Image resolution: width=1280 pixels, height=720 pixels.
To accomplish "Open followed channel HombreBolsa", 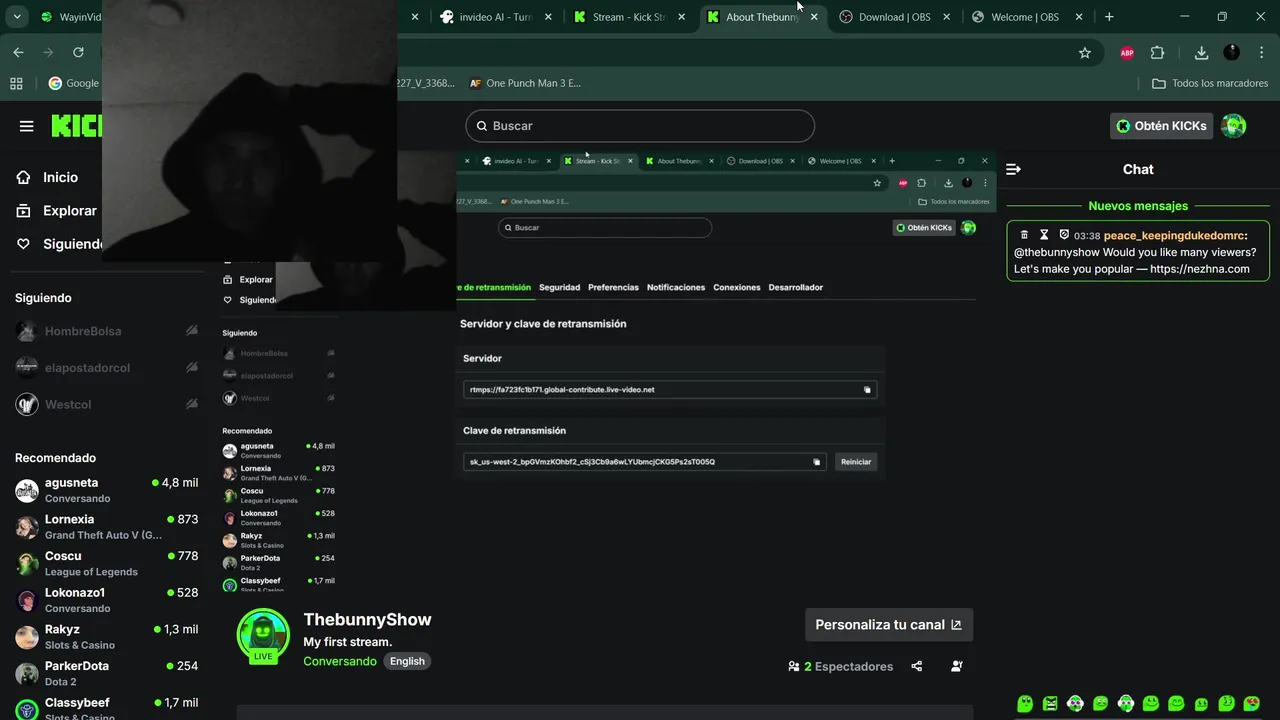I will click(106, 331).
